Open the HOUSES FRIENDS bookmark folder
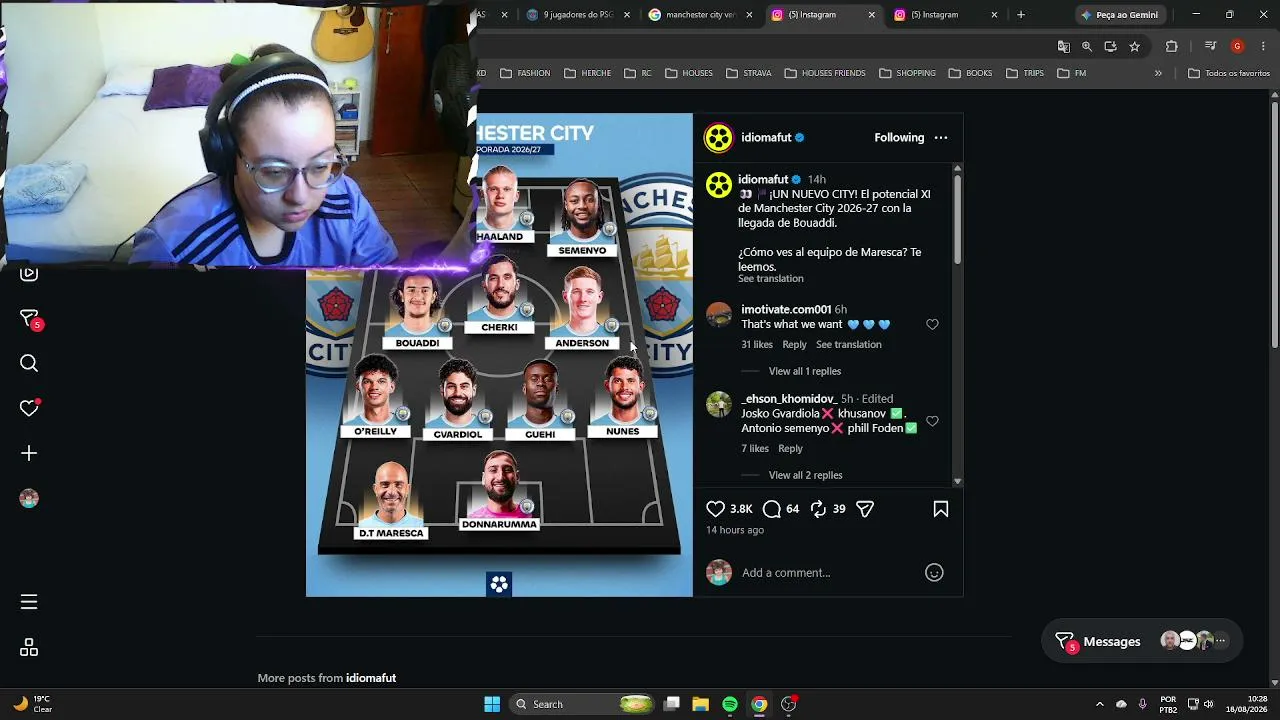The width and height of the screenshot is (1280, 720). tap(825, 73)
